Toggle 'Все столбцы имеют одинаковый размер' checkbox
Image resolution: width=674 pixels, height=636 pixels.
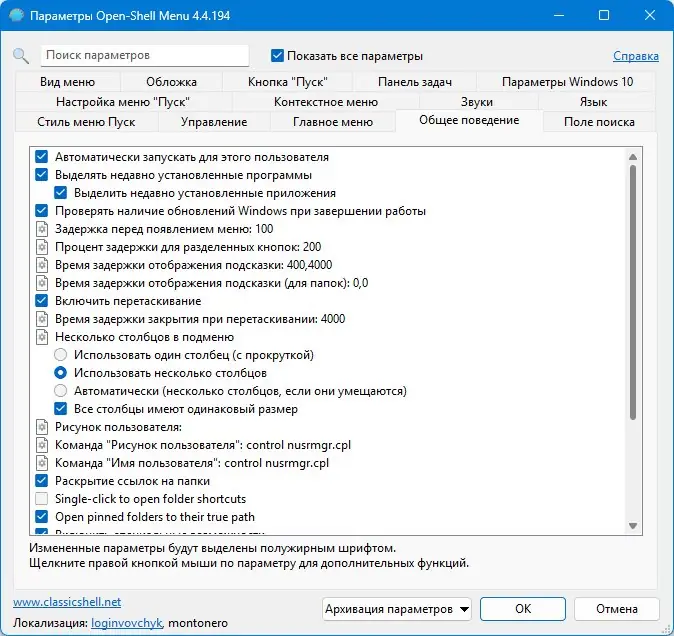(x=61, y=409)
